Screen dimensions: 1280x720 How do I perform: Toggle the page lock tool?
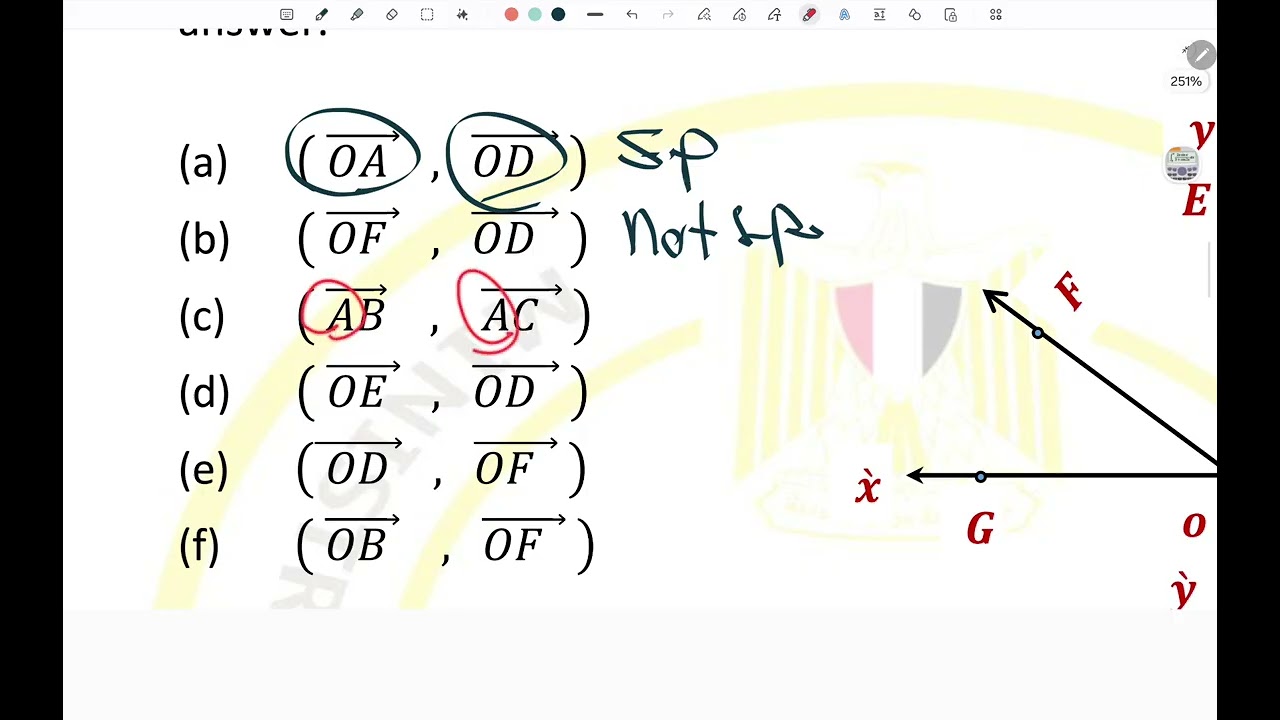pyautogui.click(x=950, y=15)
